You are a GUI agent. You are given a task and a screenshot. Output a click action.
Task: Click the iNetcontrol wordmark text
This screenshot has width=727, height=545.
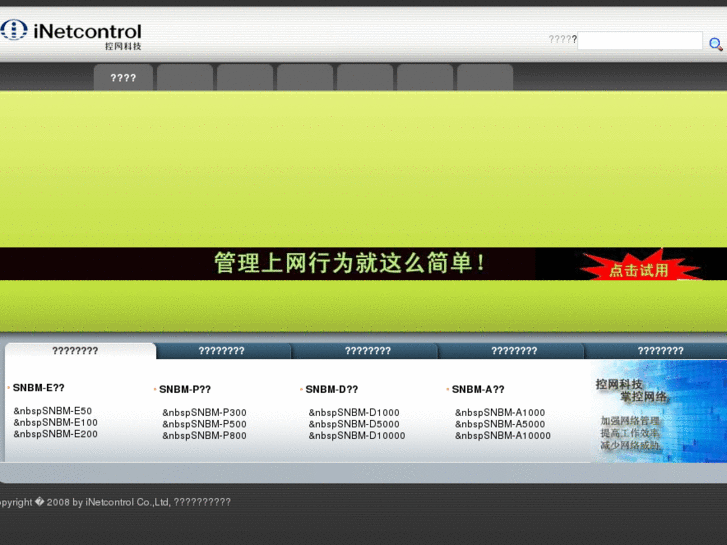(88, 32)
